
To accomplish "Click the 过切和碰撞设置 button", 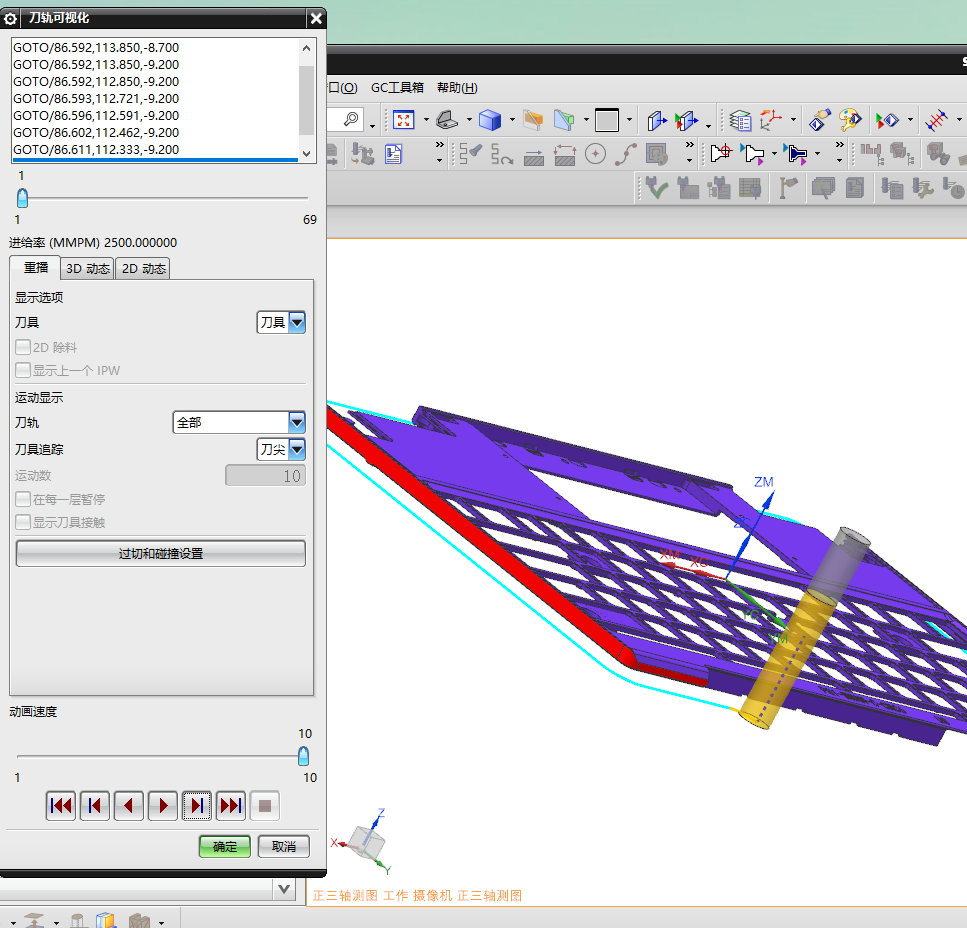I will pyautogui.click(x=160, y=553).
